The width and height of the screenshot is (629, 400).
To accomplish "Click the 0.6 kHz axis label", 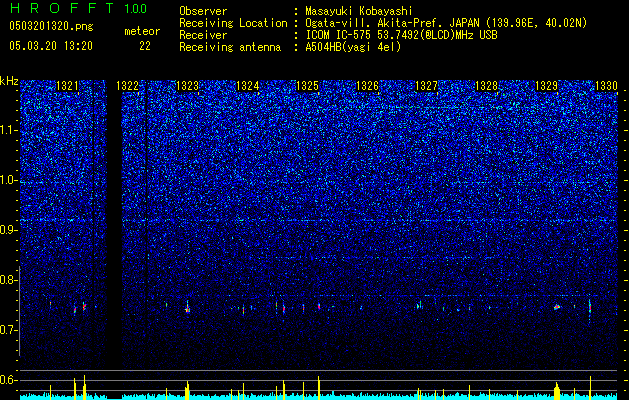I will (9, 380).
